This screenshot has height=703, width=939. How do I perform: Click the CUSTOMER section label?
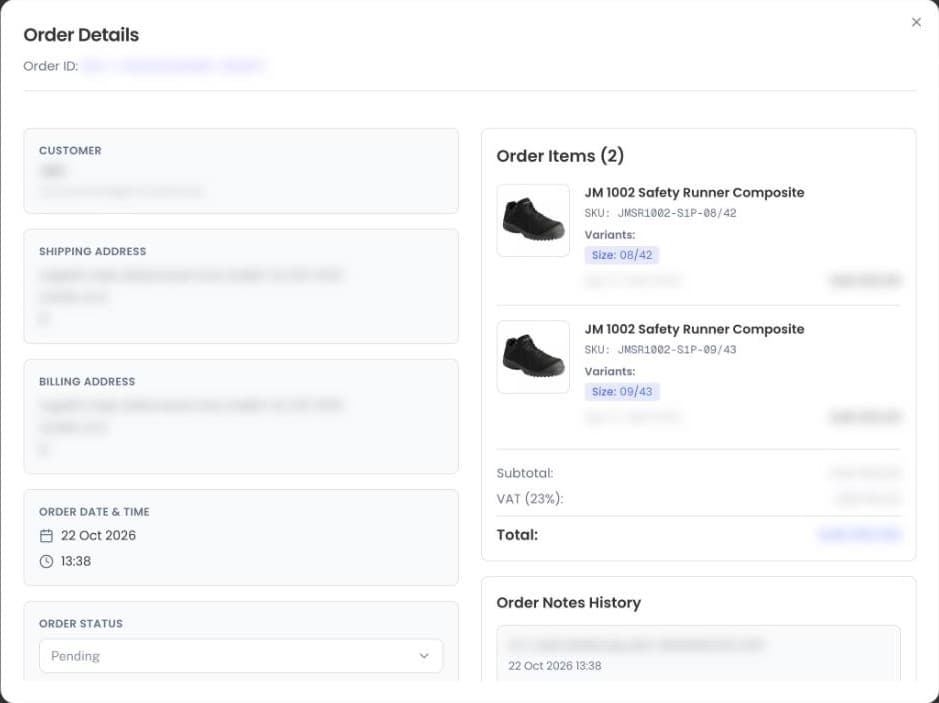[x=70, y=151]
